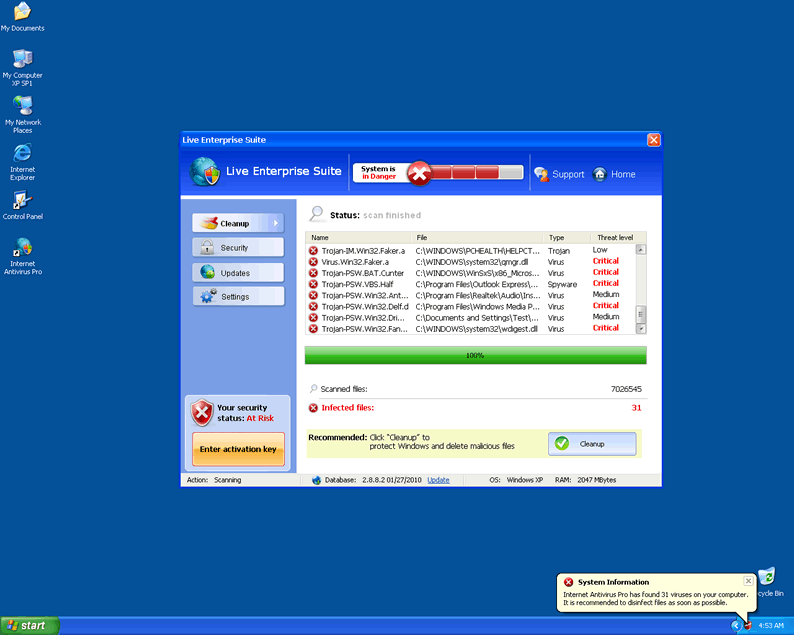The height and width of the screenshot is (635, 794).
Task: Open the Recycle Bin icon
Action: click(x=767, y=577)
